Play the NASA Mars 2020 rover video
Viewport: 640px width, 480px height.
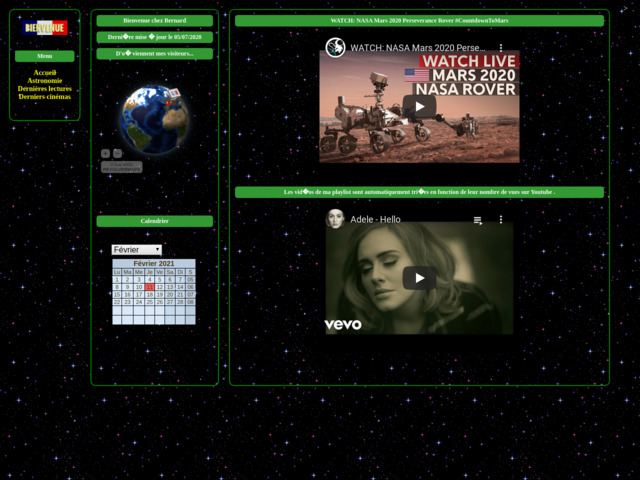(x=419, y=107)
